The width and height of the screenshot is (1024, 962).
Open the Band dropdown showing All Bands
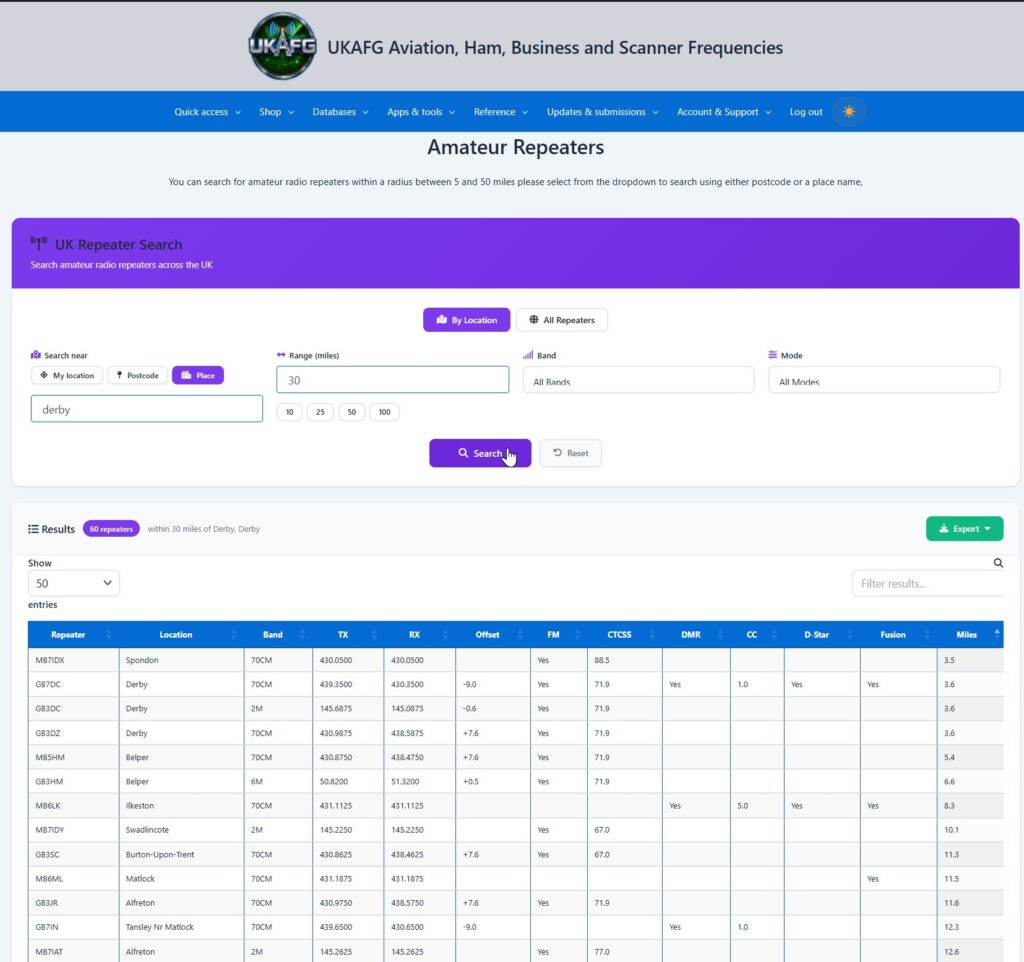(638, 380)
